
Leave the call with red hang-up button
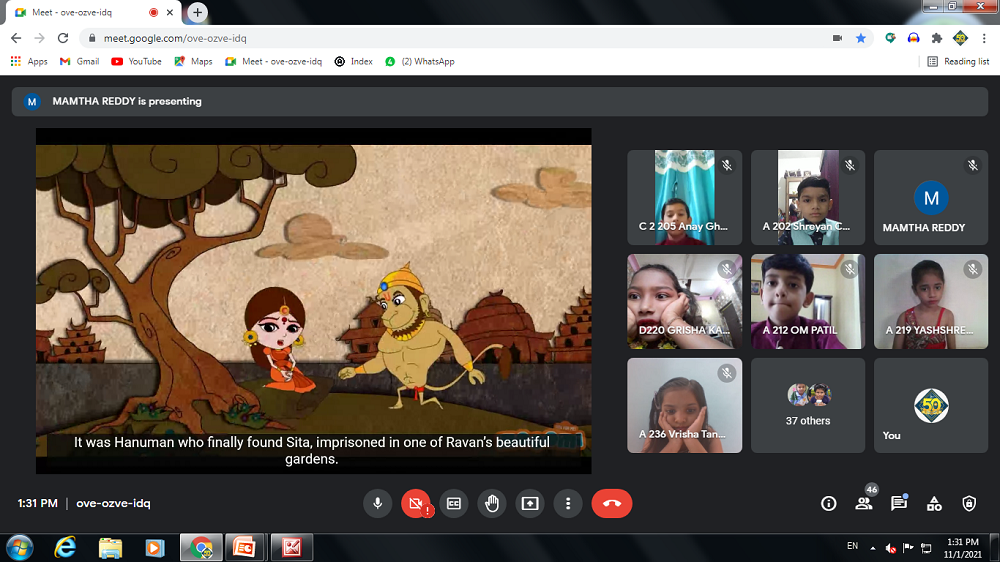tap(611, 504)
